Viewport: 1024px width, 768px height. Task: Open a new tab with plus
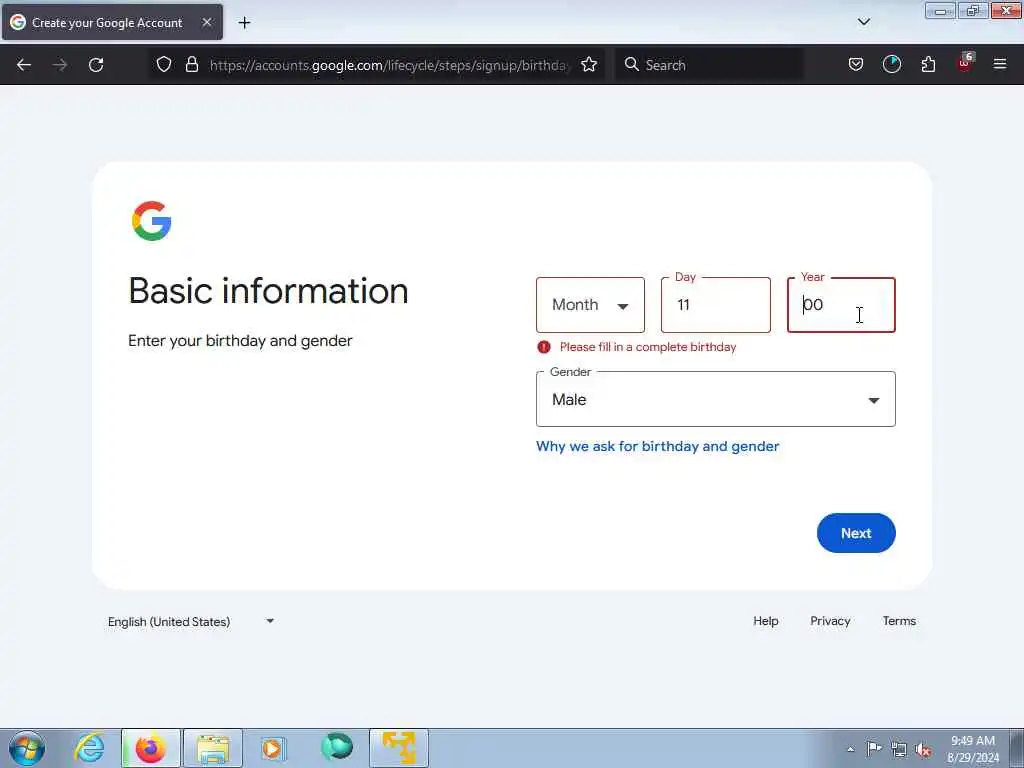pyautogui.click(x=244, y=23)
